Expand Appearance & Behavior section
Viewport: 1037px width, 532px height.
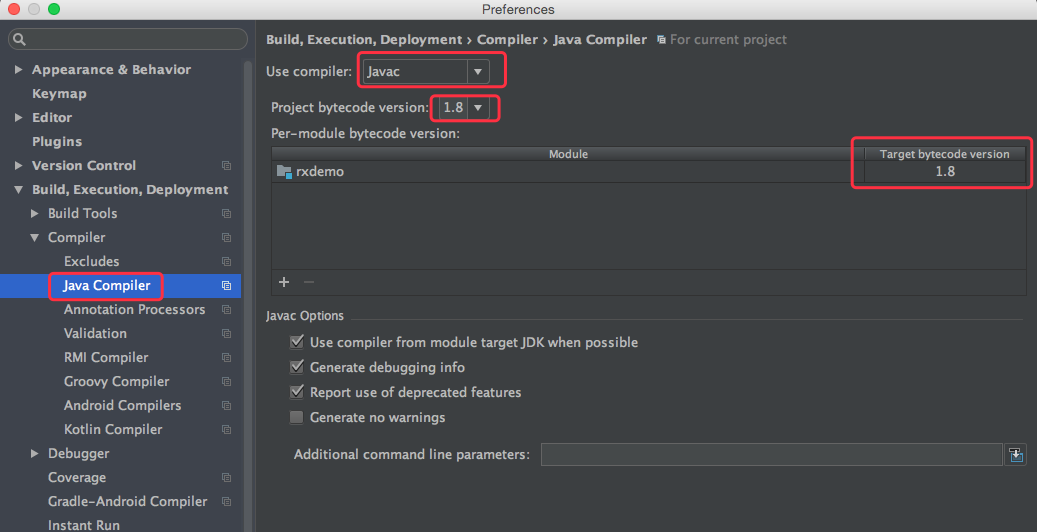pyautogui.click(x=19, y=69)
